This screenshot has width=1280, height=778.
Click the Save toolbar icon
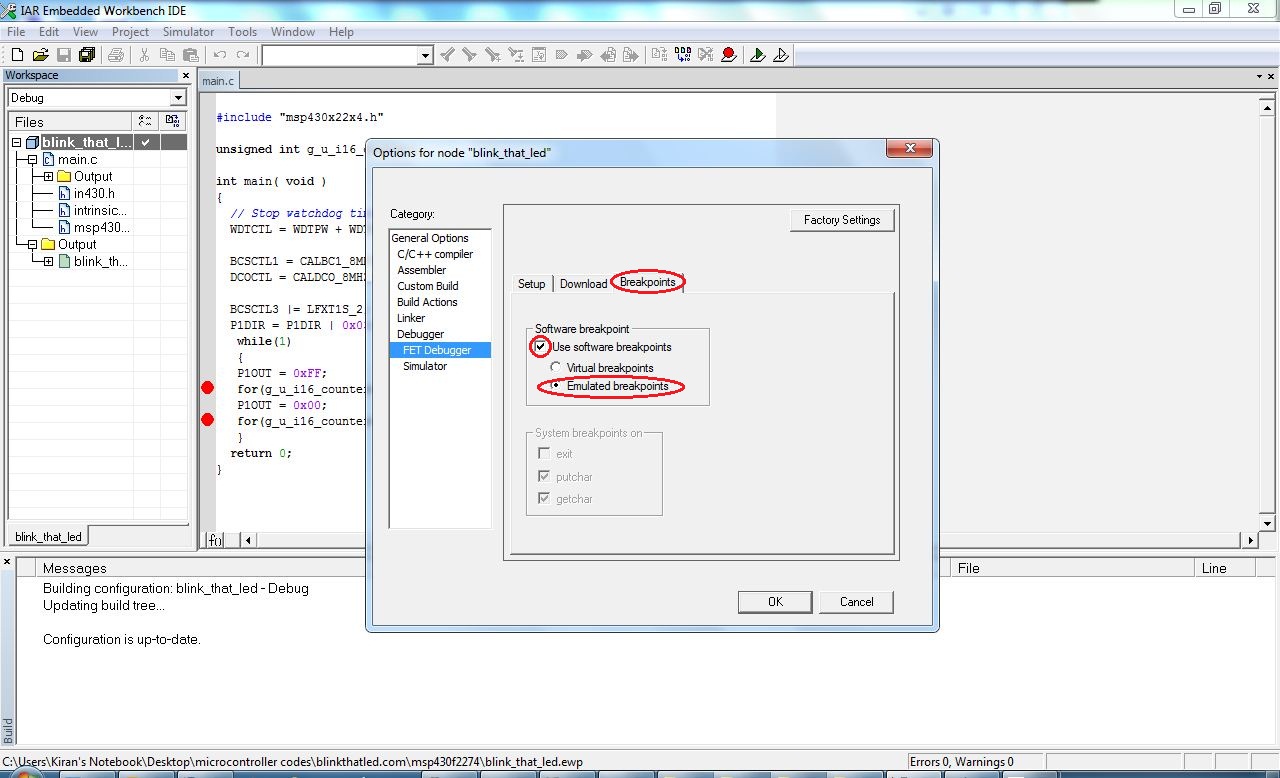click(63, 55)
